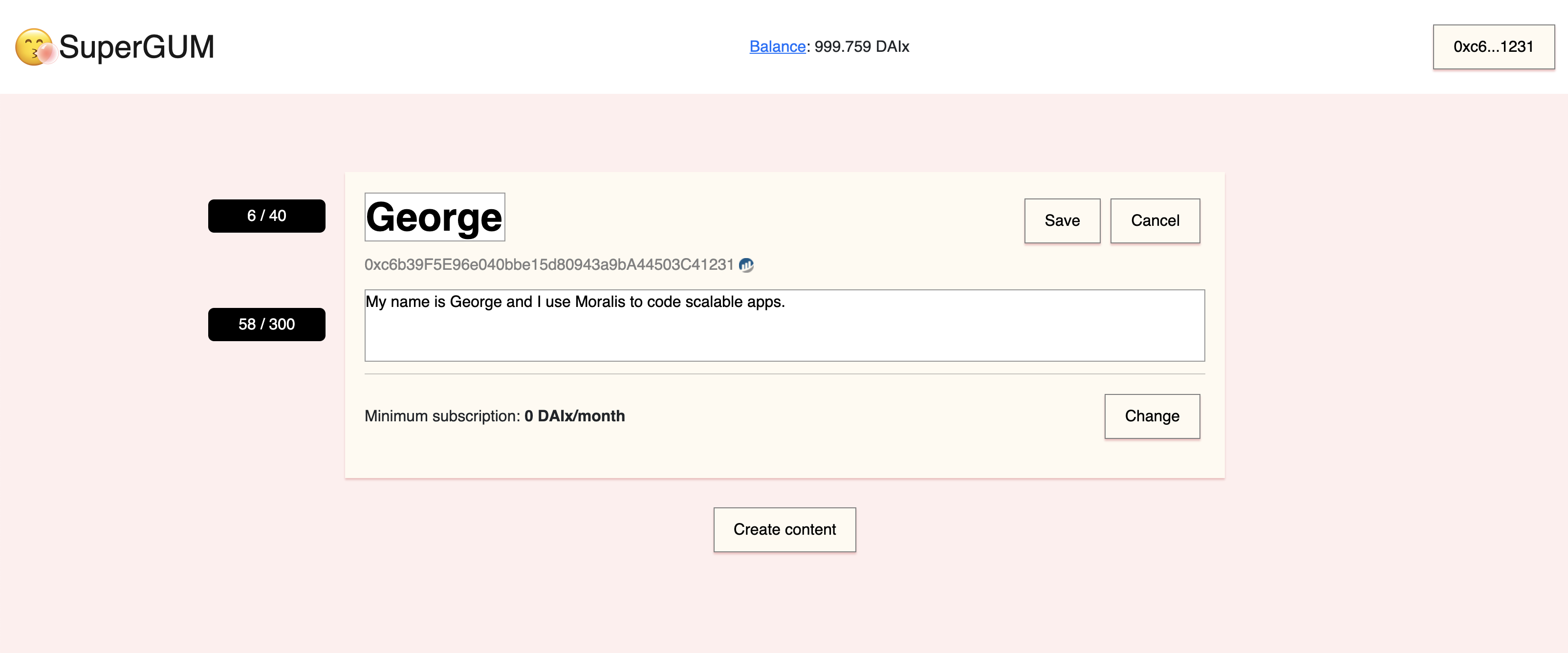Viewport: 1568px width, 653px height.
Task: Cancel profile editing
Action: point(1154,220)
